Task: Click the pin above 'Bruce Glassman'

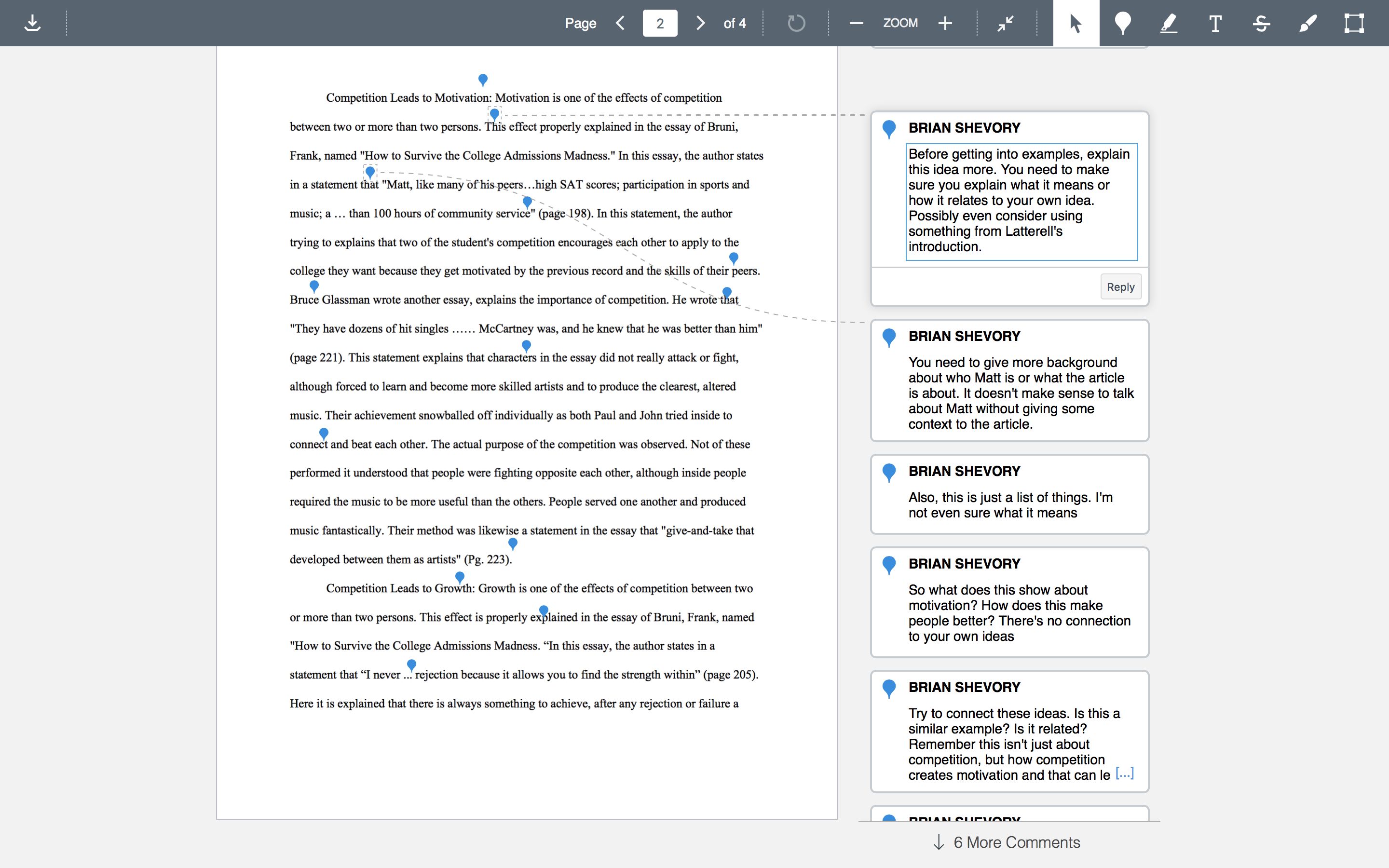Action: (314, 285)
